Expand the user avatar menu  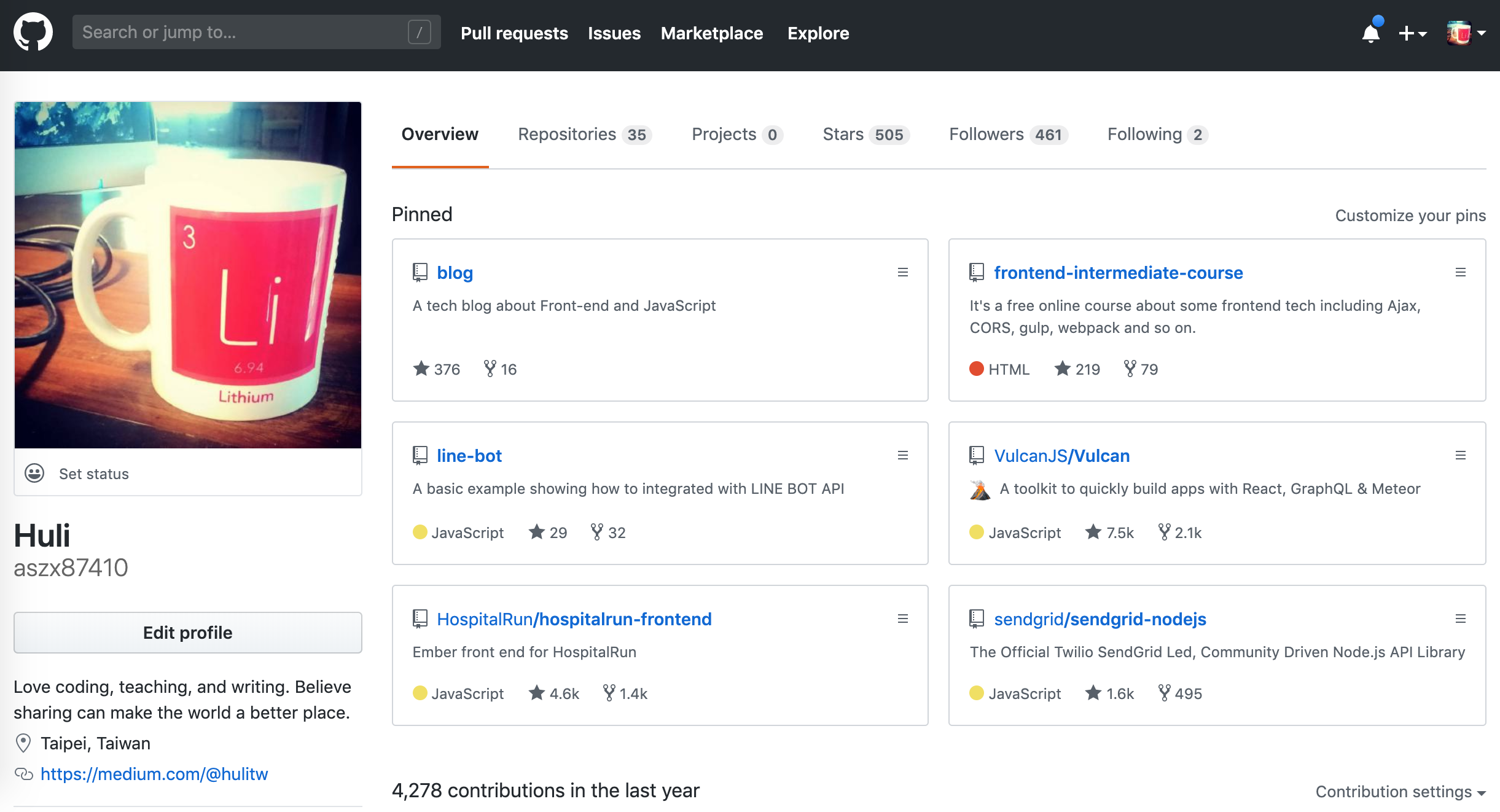1466,33
